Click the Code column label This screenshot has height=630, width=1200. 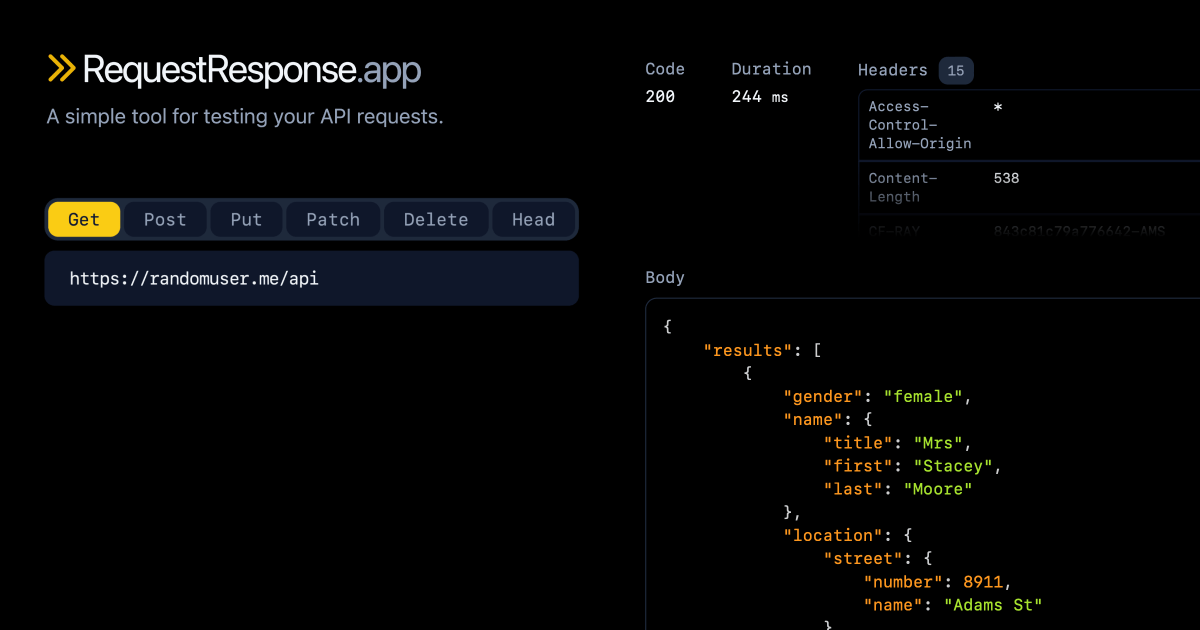[665, 69]
